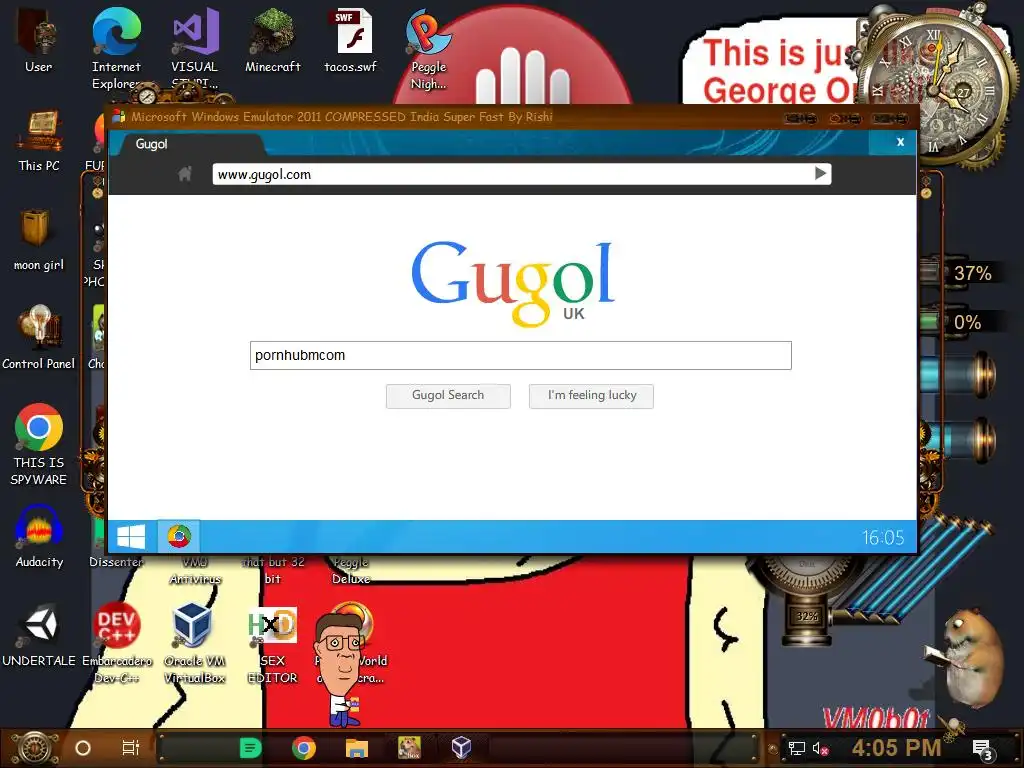Open the Audacity desktop icon
Image resolution: width=1024 pixels, height=768 pixels.
(x=39, y=537)
